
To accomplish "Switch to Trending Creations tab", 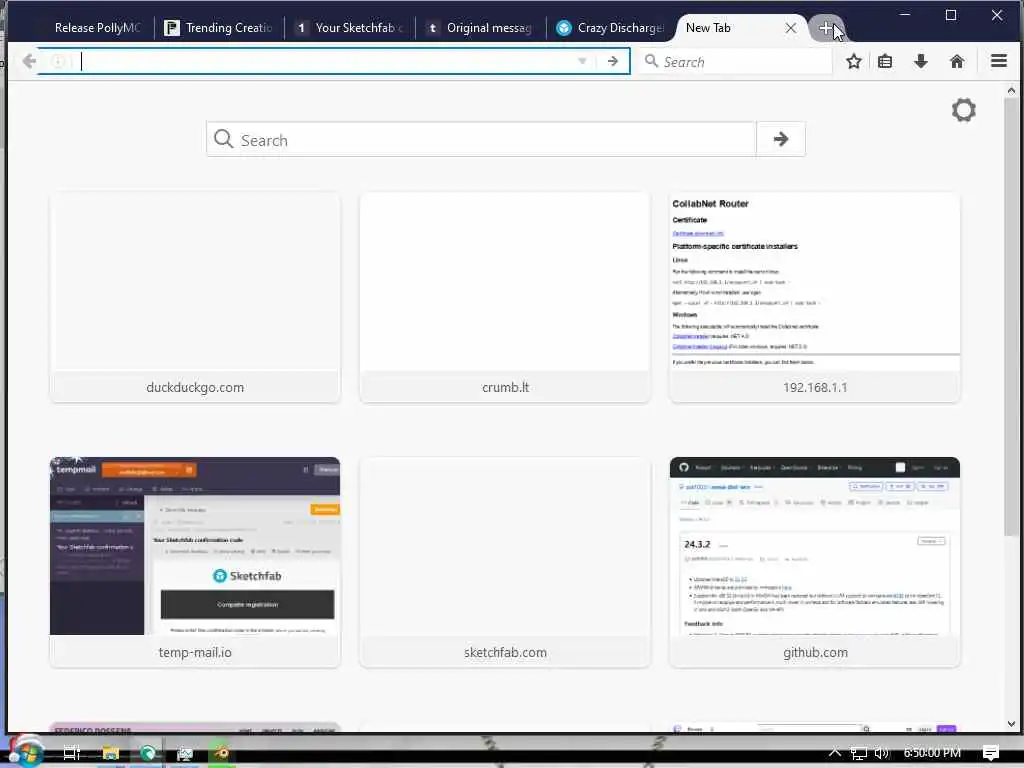I will [219, 27].
